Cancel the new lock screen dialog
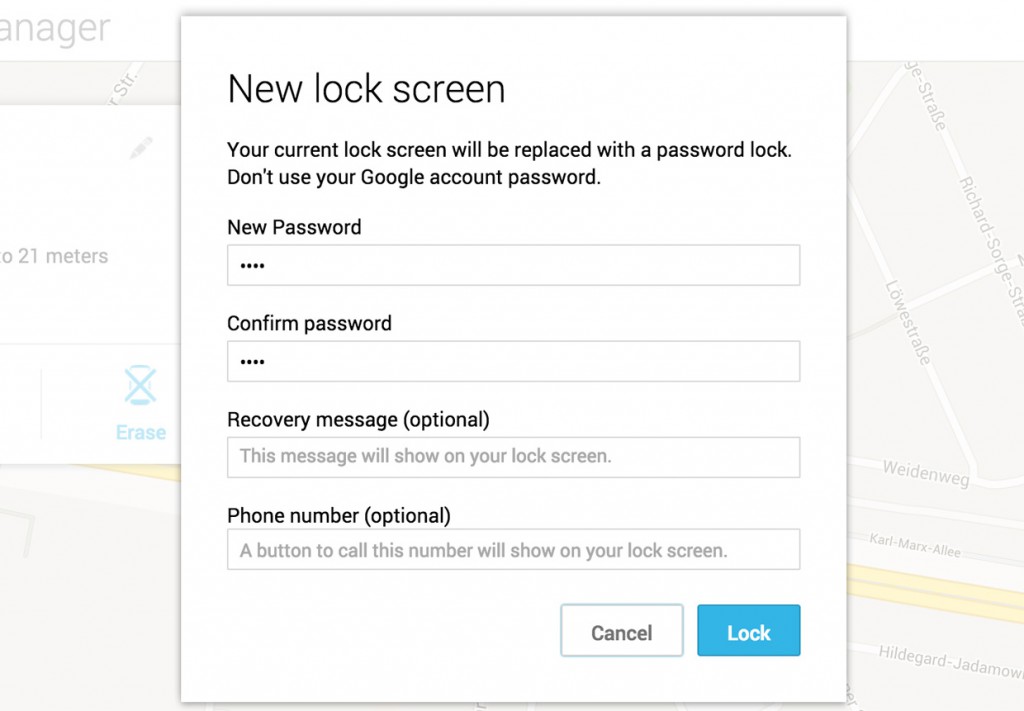 621,631
